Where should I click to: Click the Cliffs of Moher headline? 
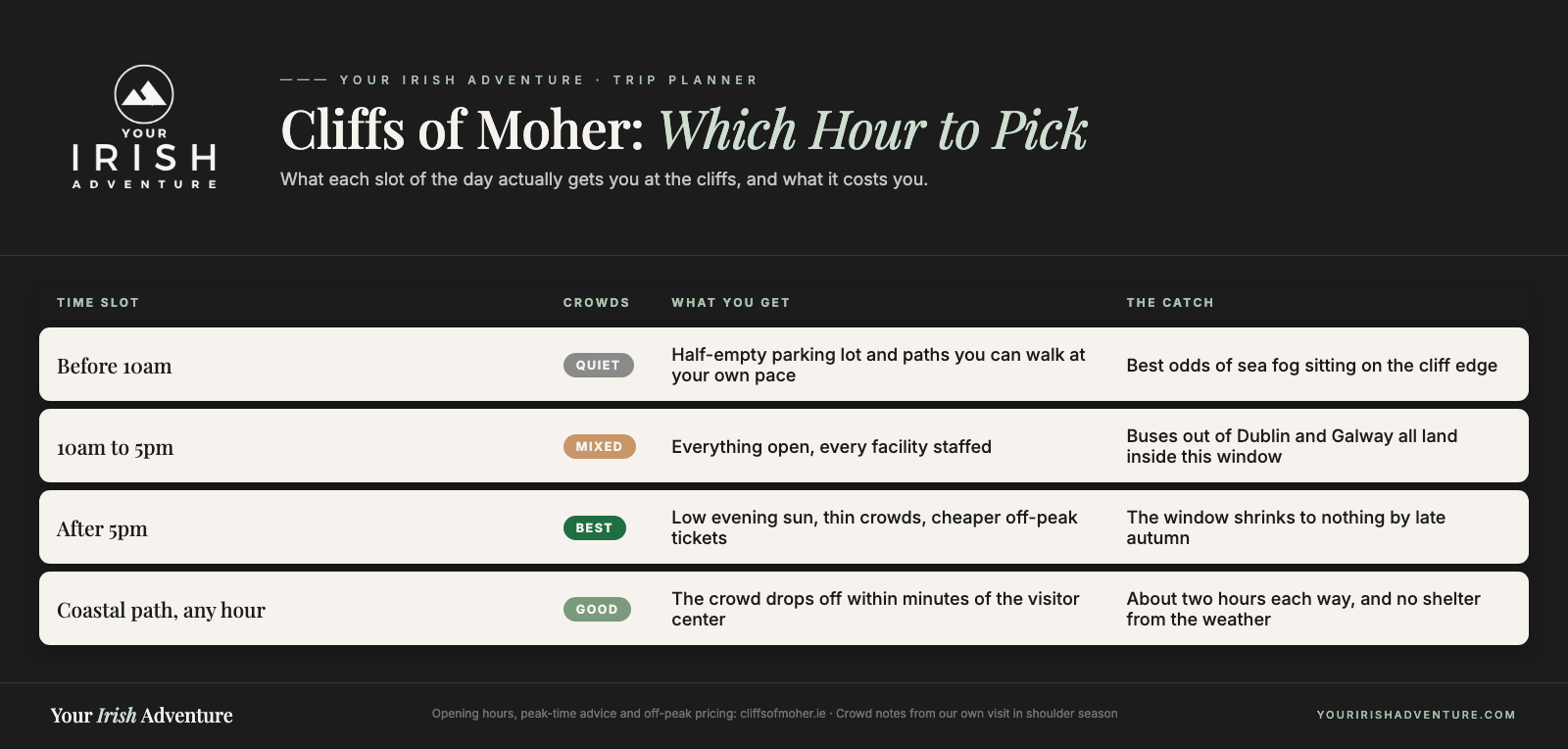coord(684,129)
